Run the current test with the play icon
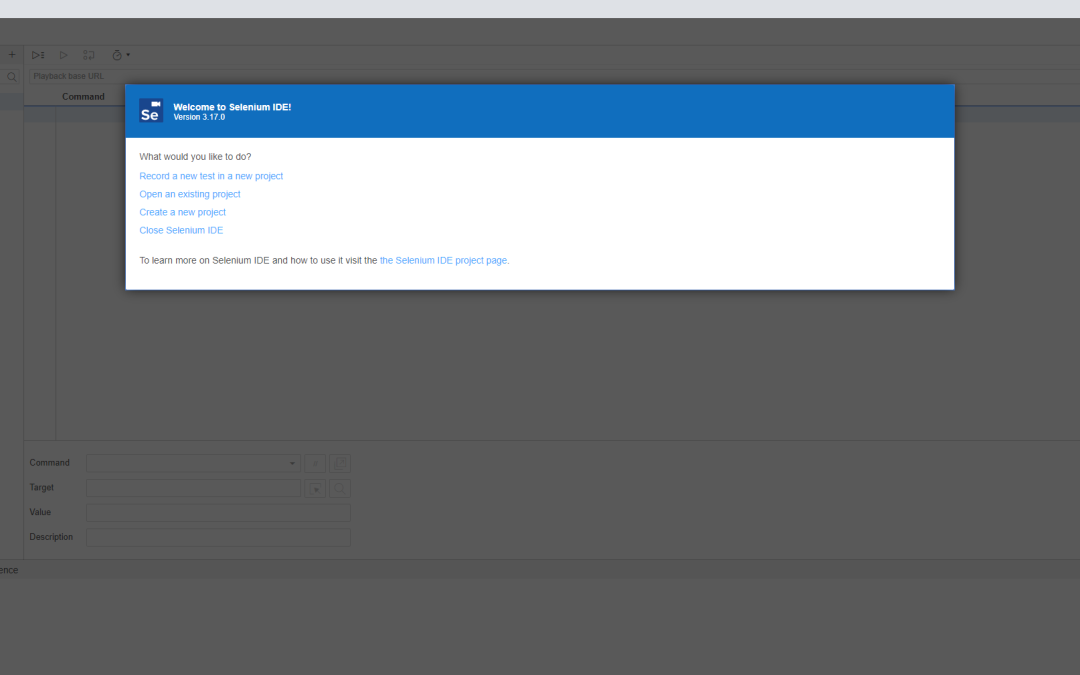This screenshot has height=675, width=1080. (63, 55)
